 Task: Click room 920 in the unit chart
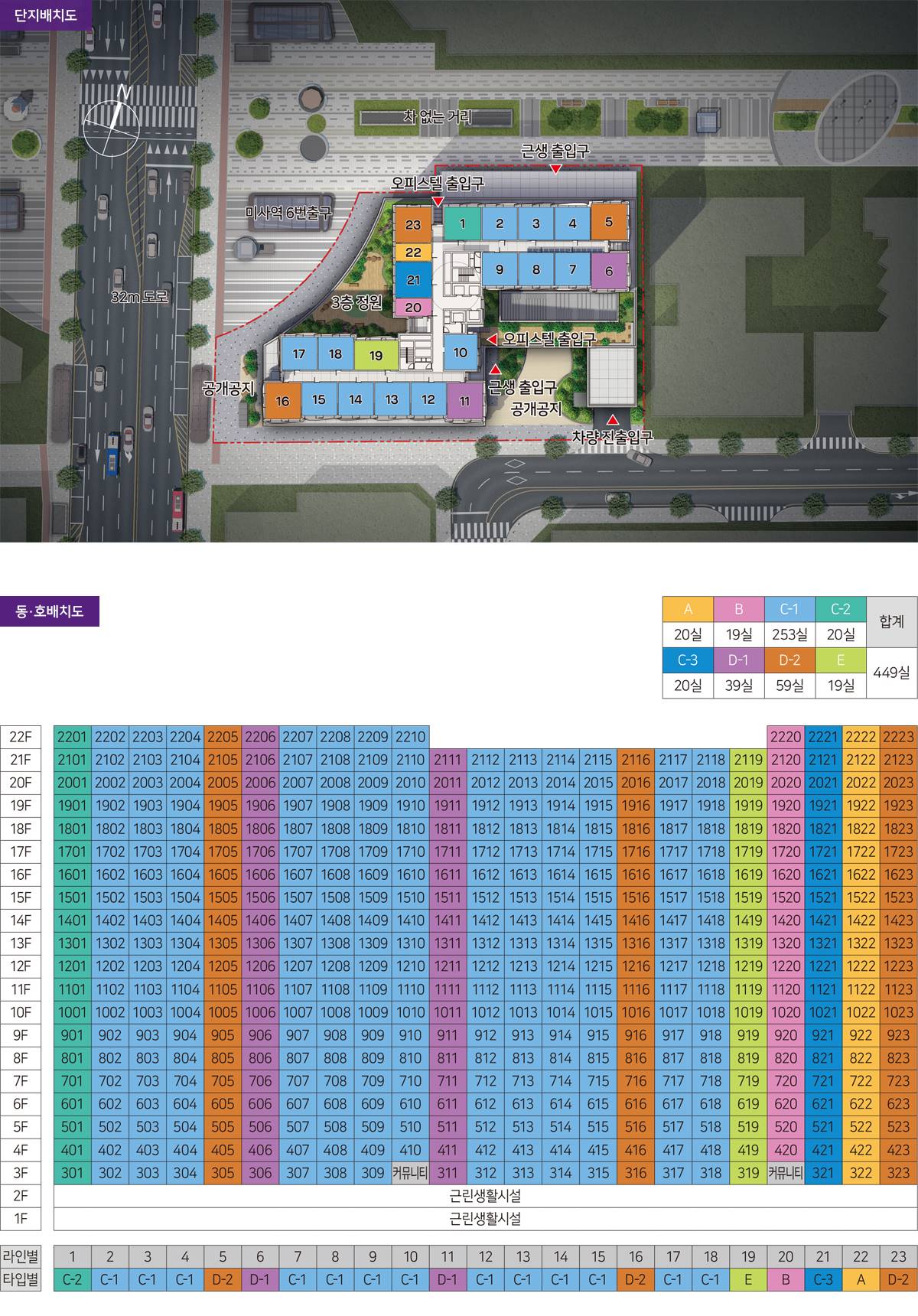786,1035
